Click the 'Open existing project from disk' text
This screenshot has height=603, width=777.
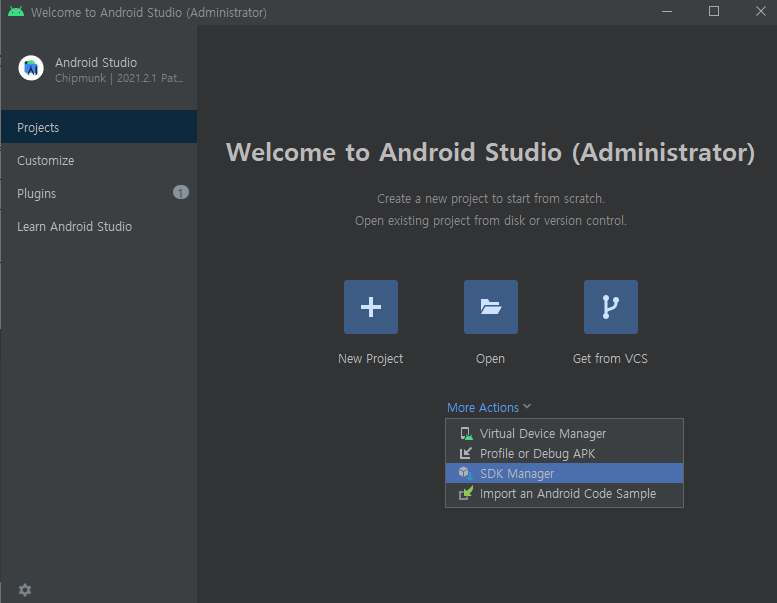[491, 220]
